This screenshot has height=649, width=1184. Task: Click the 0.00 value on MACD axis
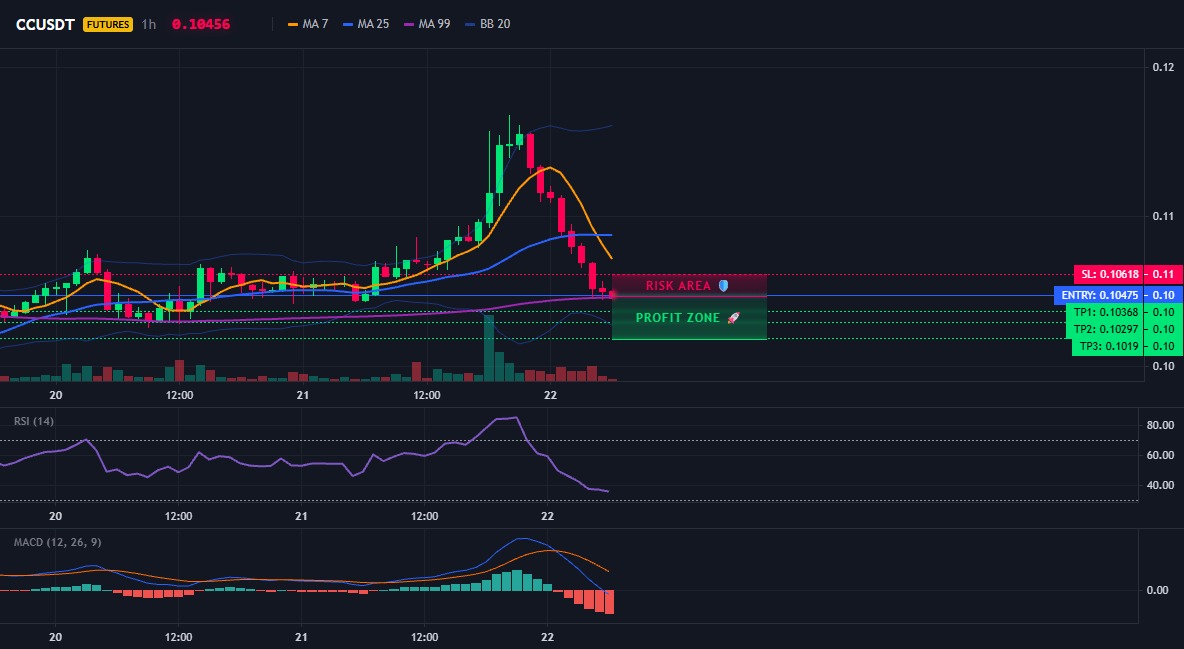pos(1158,590)
